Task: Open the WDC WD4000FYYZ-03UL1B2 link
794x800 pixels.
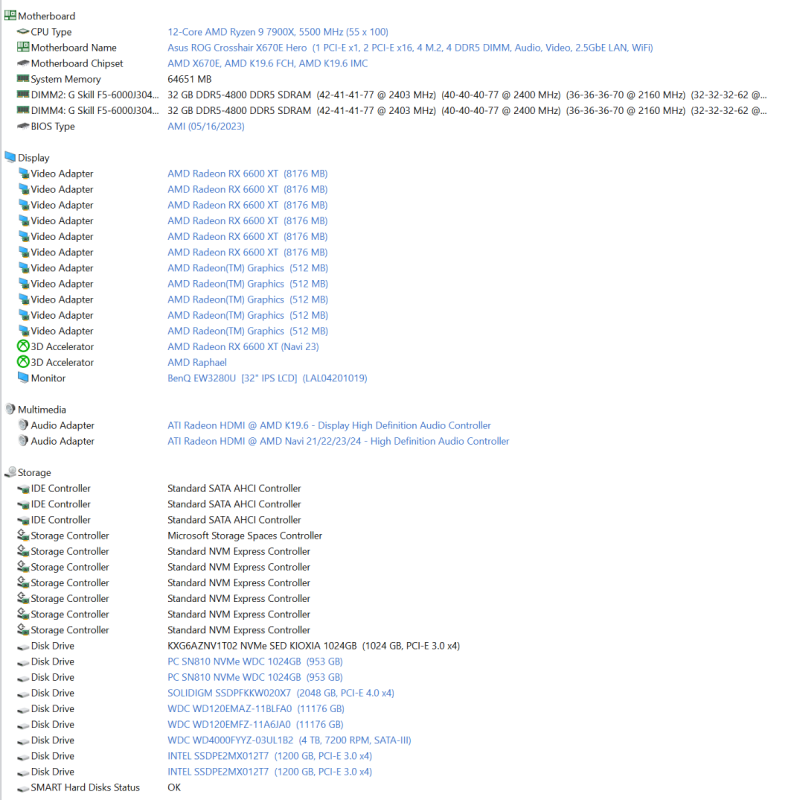Action: tap(289, 740)
